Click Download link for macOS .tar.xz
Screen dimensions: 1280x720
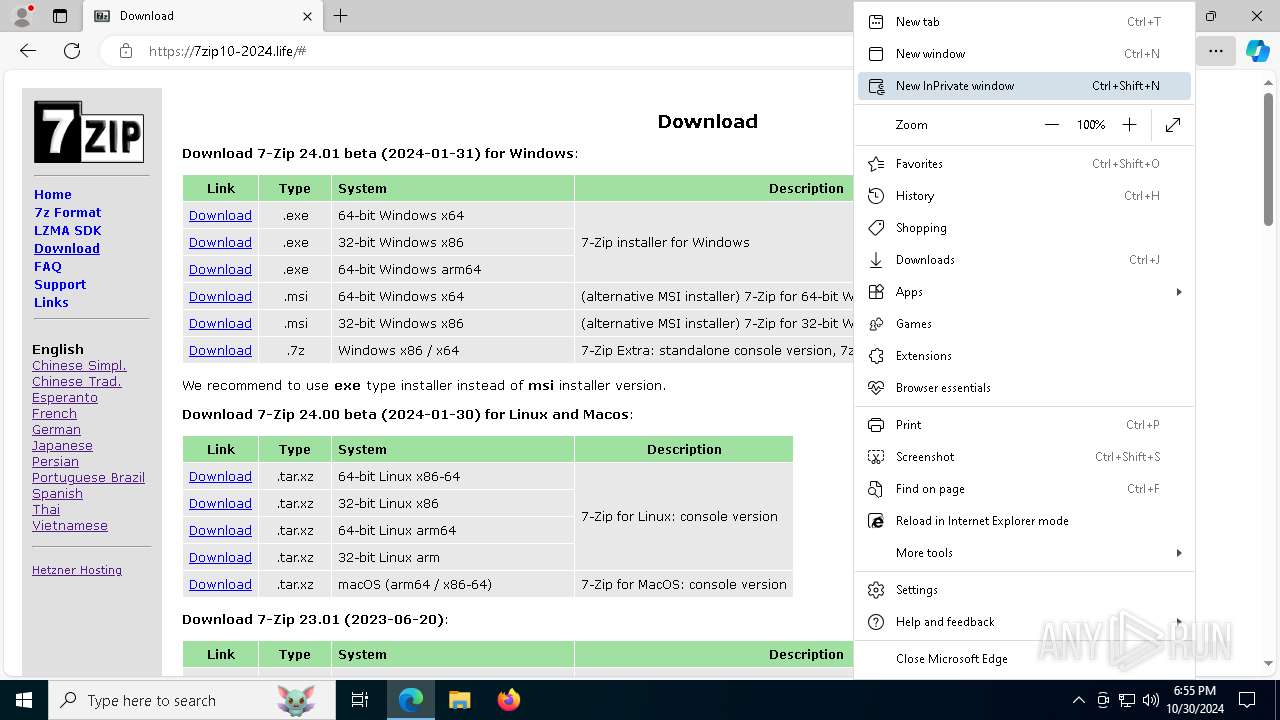coord(220,584)
